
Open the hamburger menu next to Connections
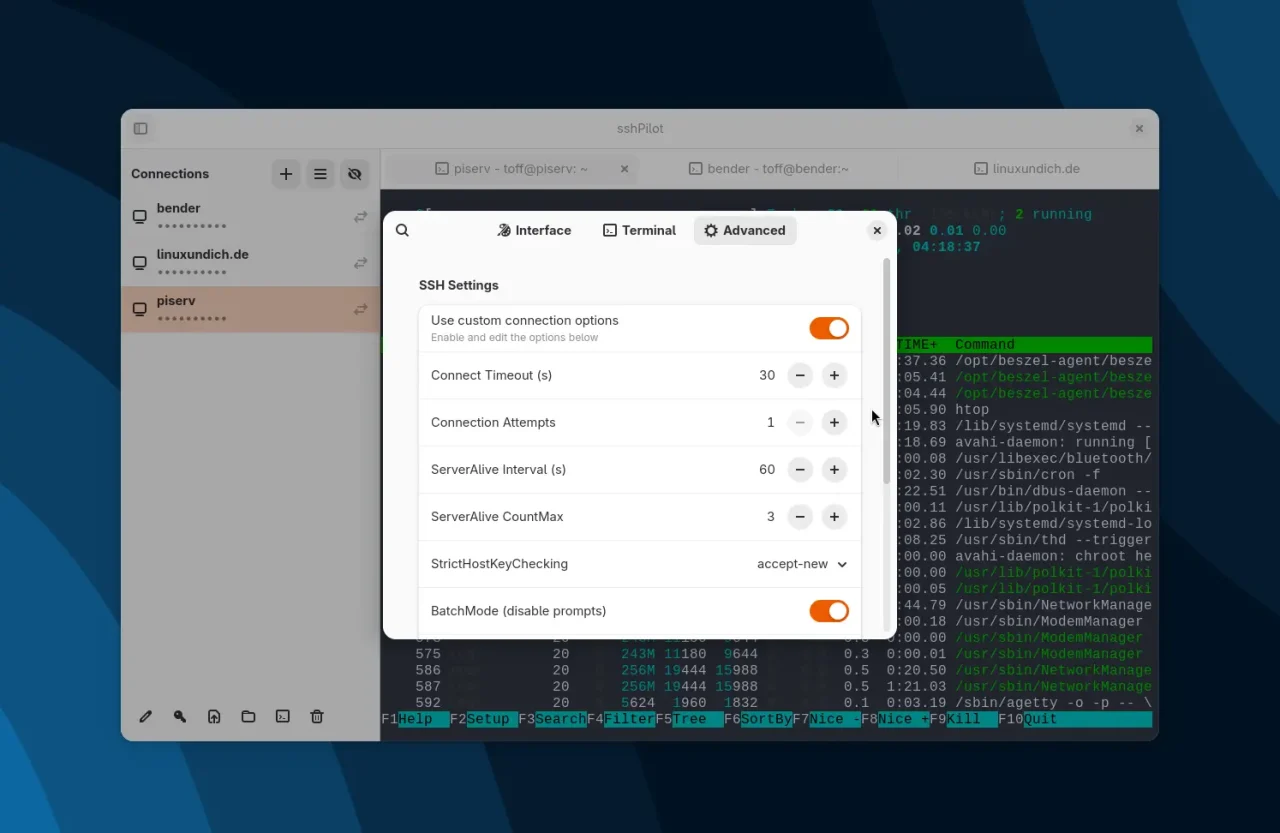pyautogui.click(x=320, y=173)
